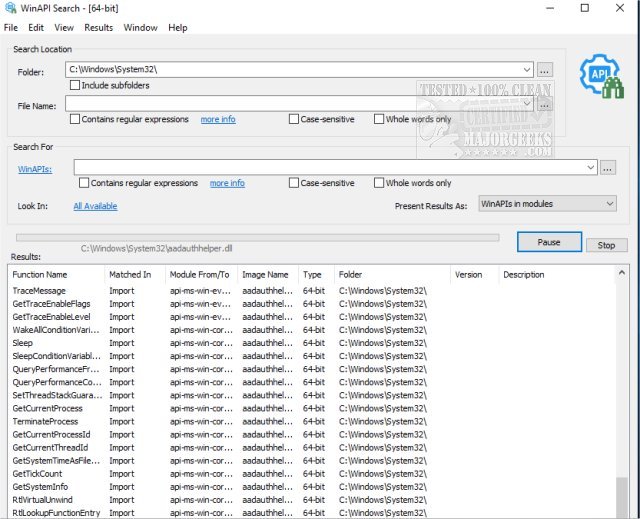Viewport: 640px width, 519px height.
Task: Open the All Available link
Action: coord(95,206)
